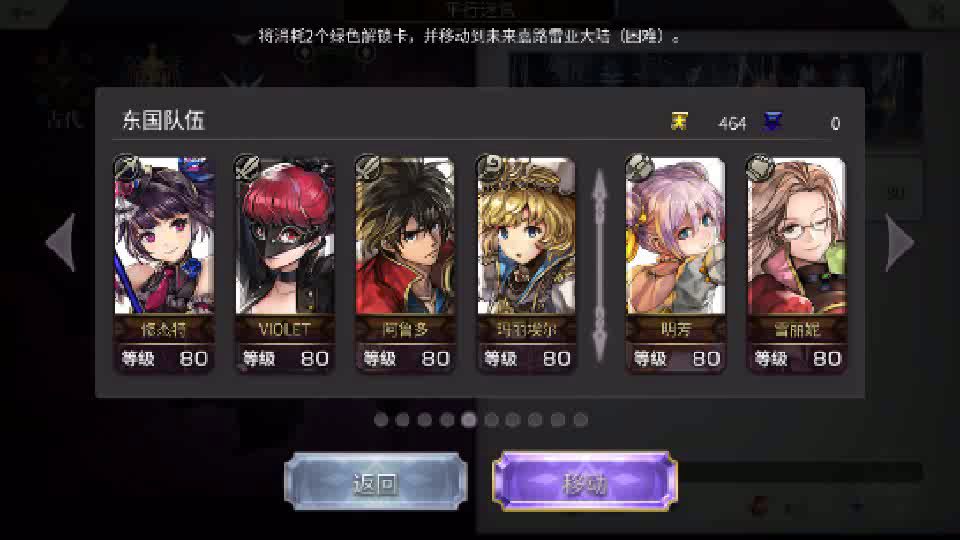This screenshot has height=540, width=960.
Task: Select the 阿鲁多 red-coat character card
Action: (x=405, y=263)
